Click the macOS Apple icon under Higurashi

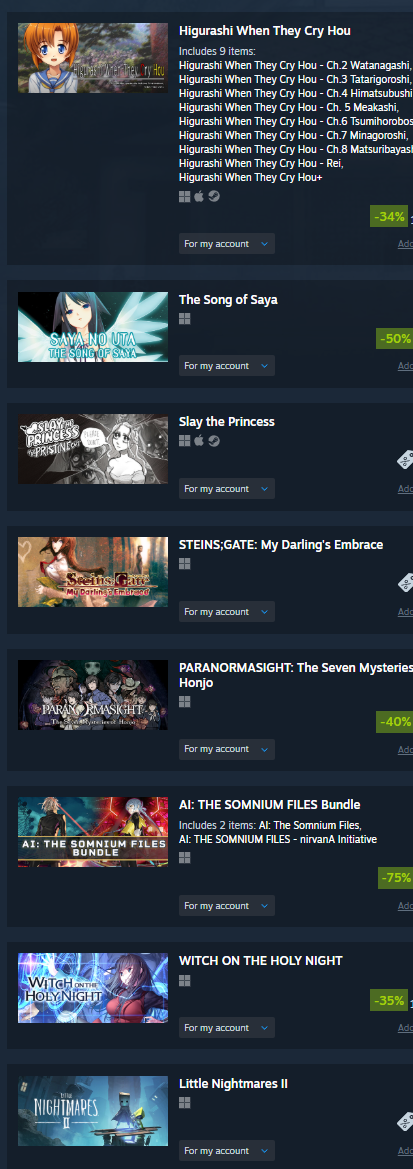point(199,196)
